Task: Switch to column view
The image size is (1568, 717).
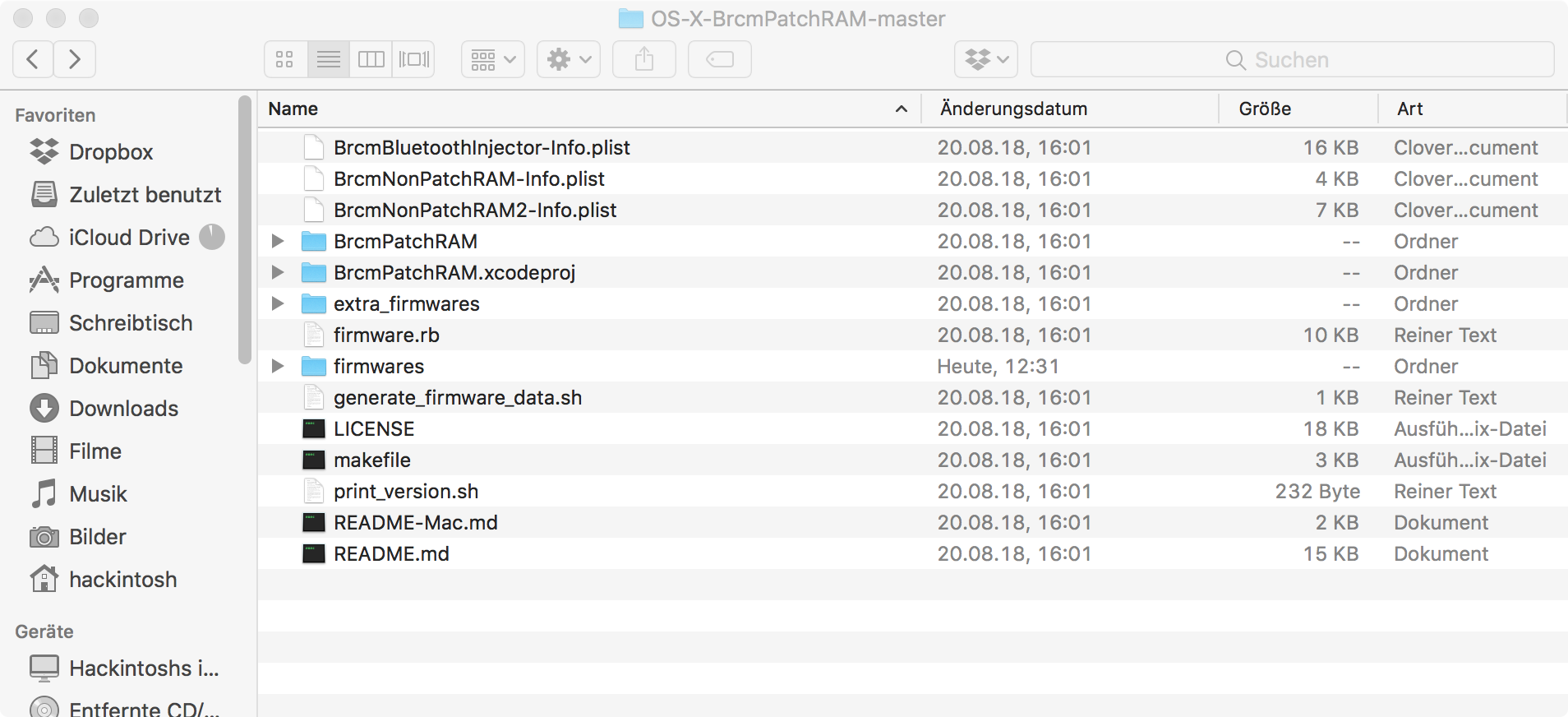Action: point(371,59)
